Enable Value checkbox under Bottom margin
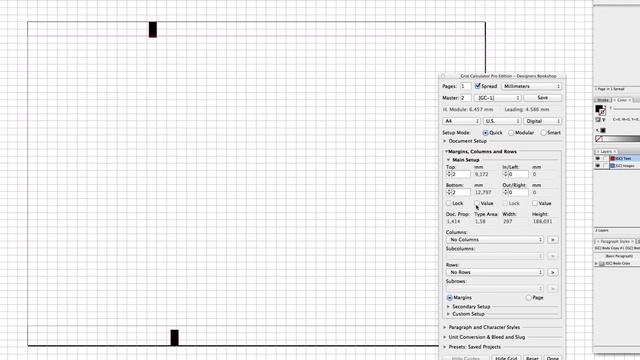 click(477, 203)
